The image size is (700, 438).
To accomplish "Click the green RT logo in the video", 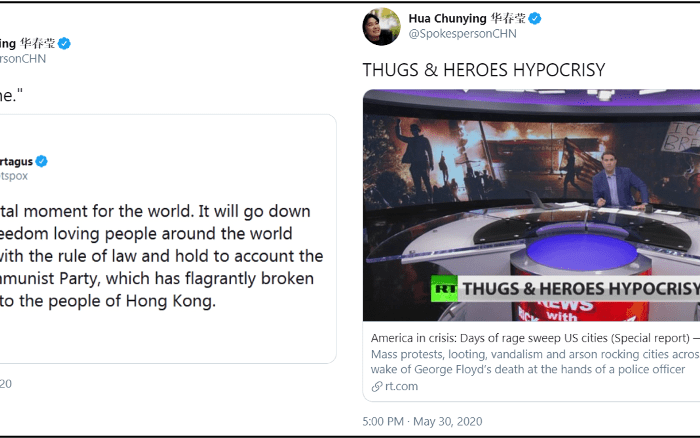I will tap(444, 289).
